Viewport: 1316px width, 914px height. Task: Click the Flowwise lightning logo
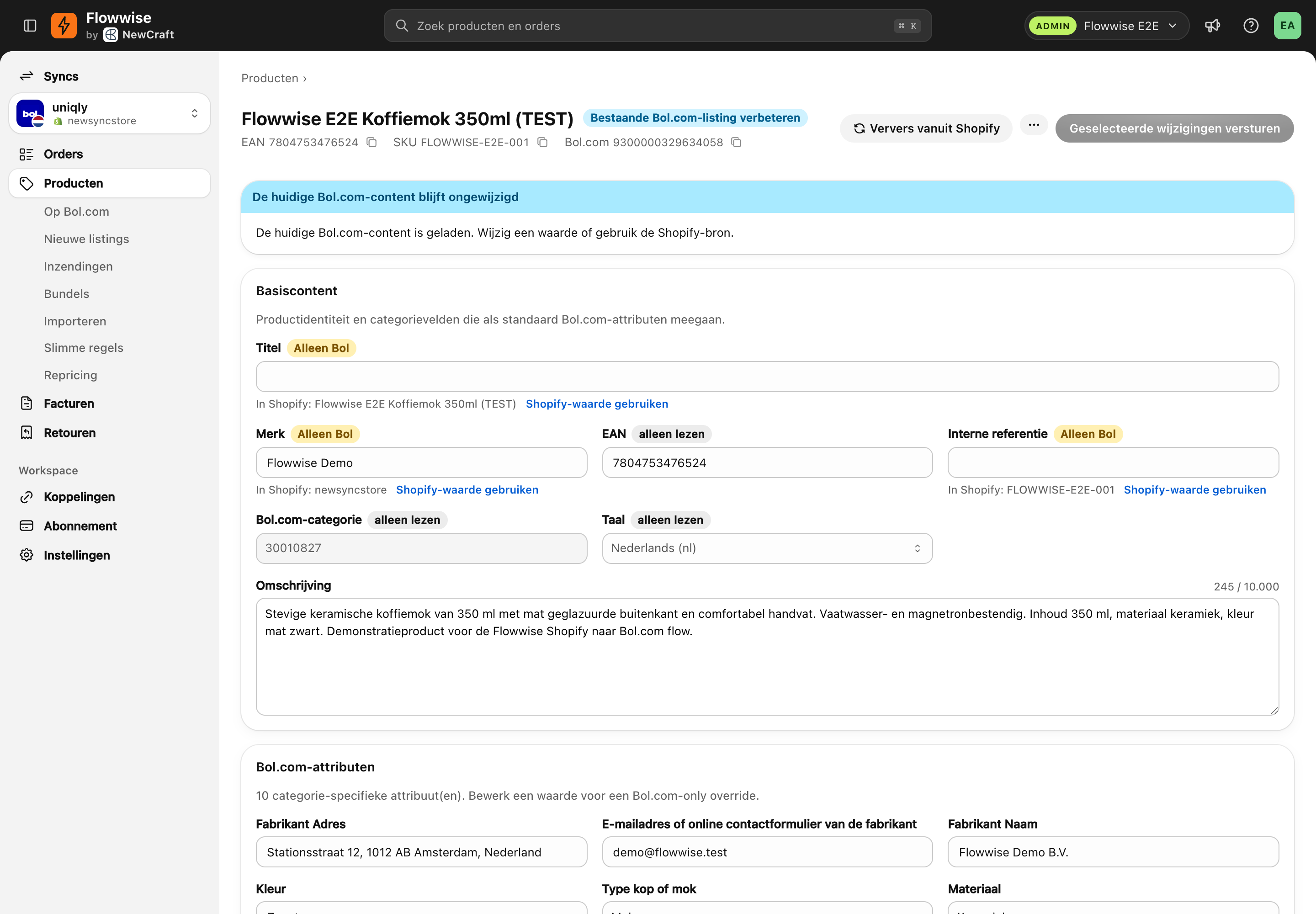click(64, 26)
